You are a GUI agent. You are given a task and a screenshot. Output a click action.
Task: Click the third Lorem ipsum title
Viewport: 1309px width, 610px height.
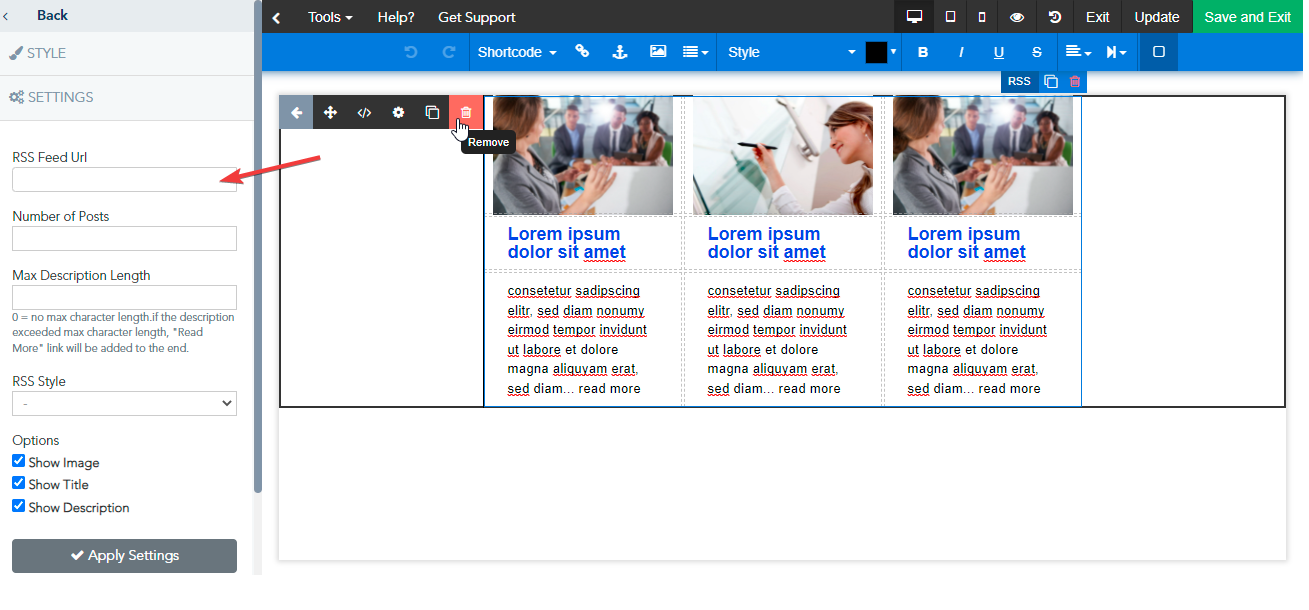pyautogui.click(x=967, y=243)
